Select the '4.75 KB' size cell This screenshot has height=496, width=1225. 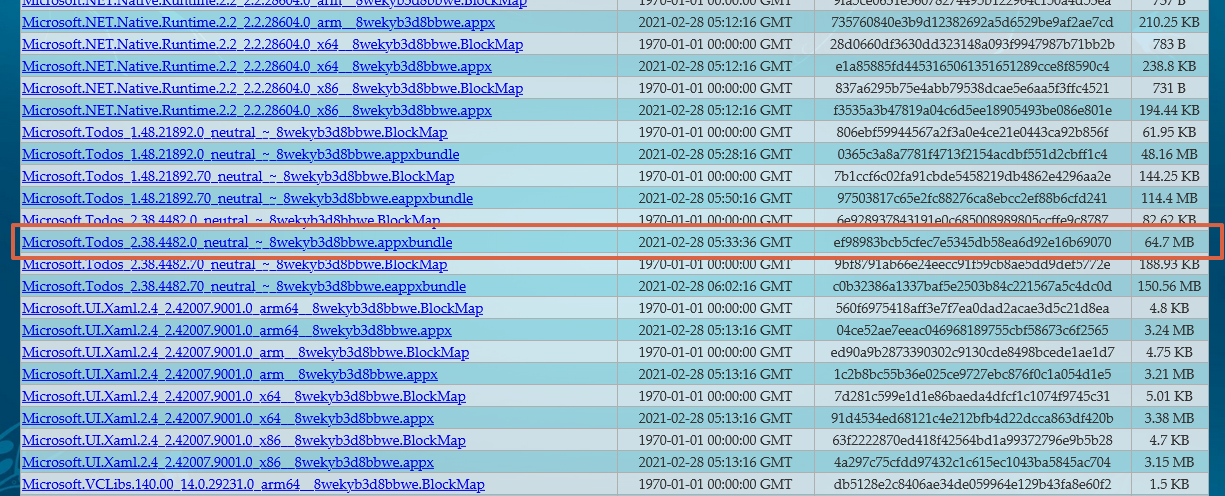pyautogui.click(x=1168, y=352)
